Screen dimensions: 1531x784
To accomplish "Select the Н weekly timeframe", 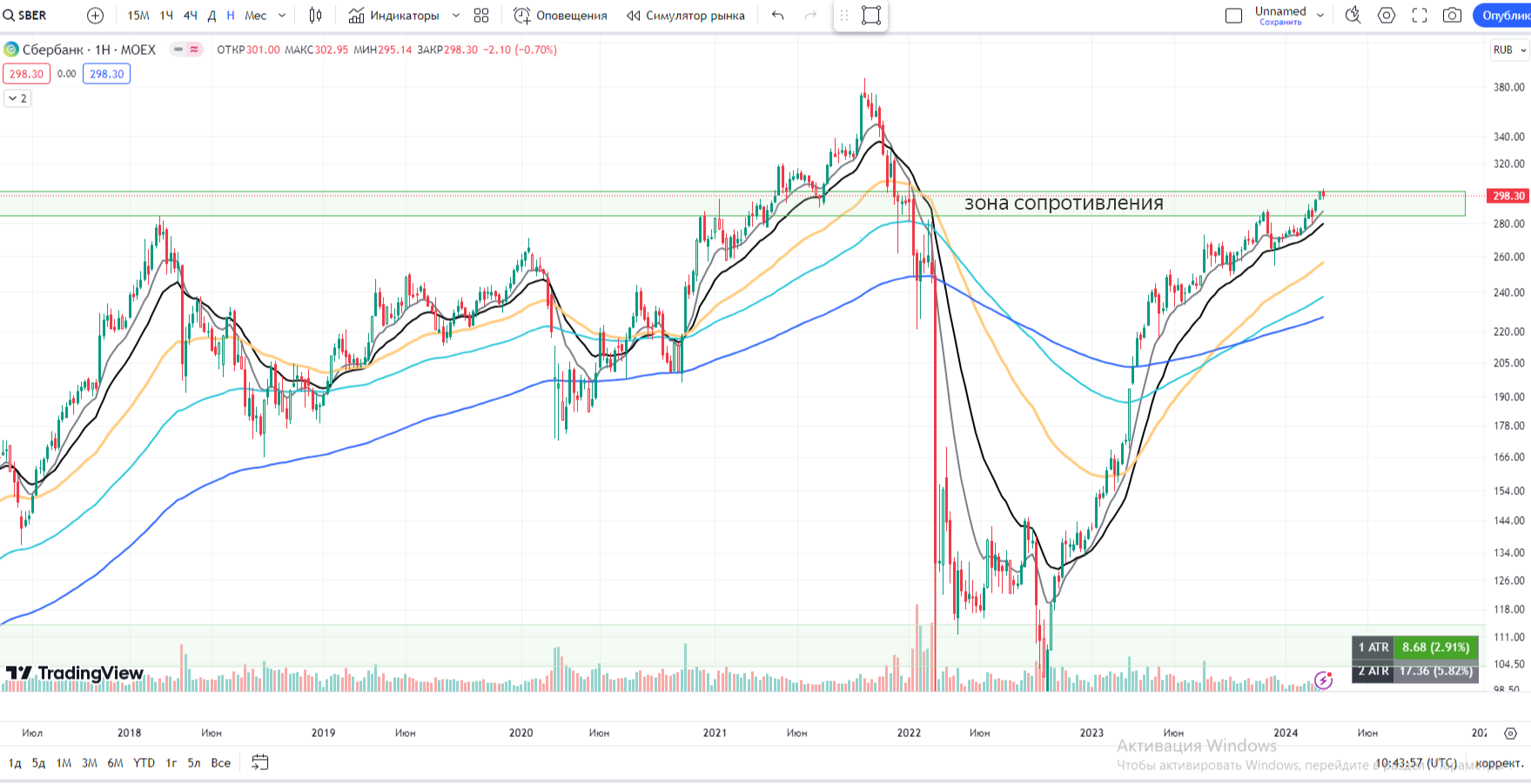I will 231,16.
